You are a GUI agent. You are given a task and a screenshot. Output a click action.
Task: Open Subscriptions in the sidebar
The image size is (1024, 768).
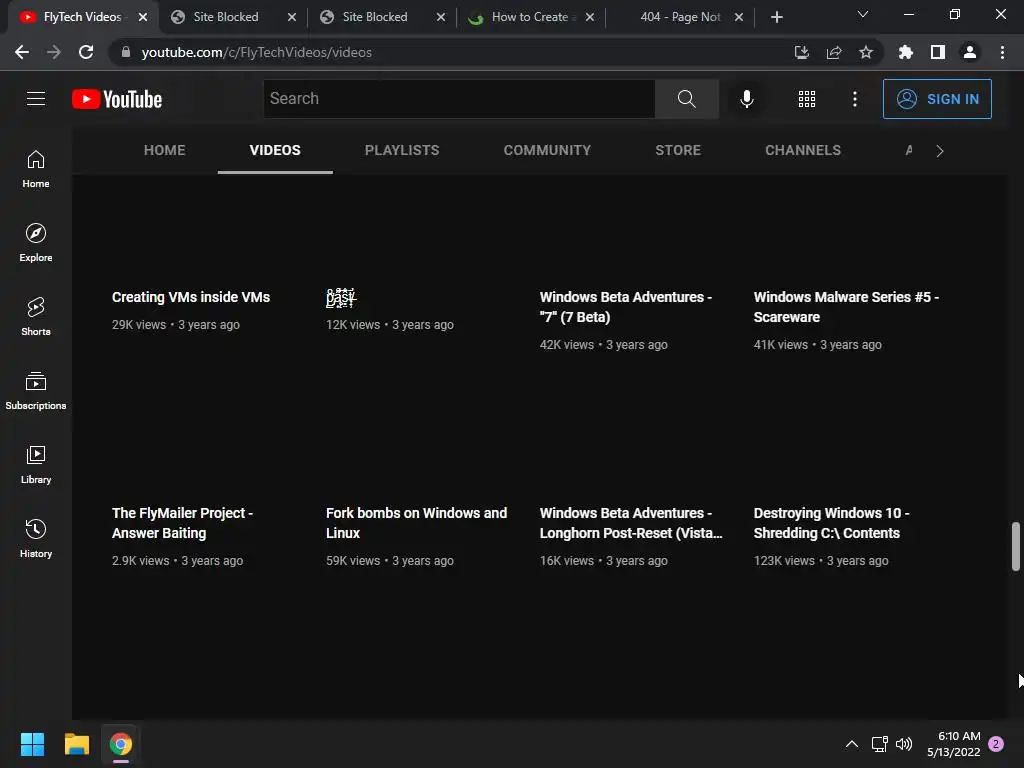click(36, 391)
